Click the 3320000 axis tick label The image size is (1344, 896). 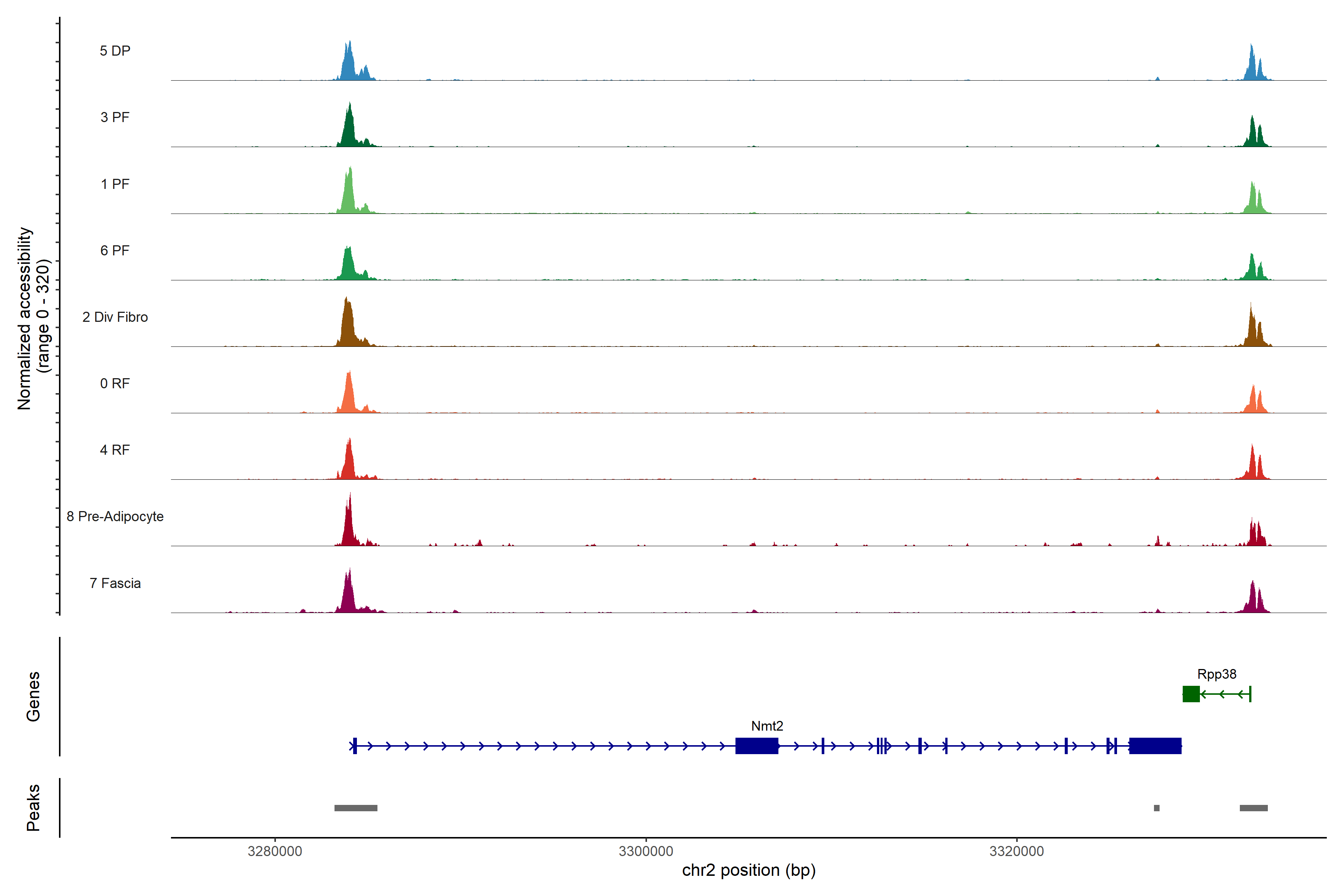tap(1017, 851)
